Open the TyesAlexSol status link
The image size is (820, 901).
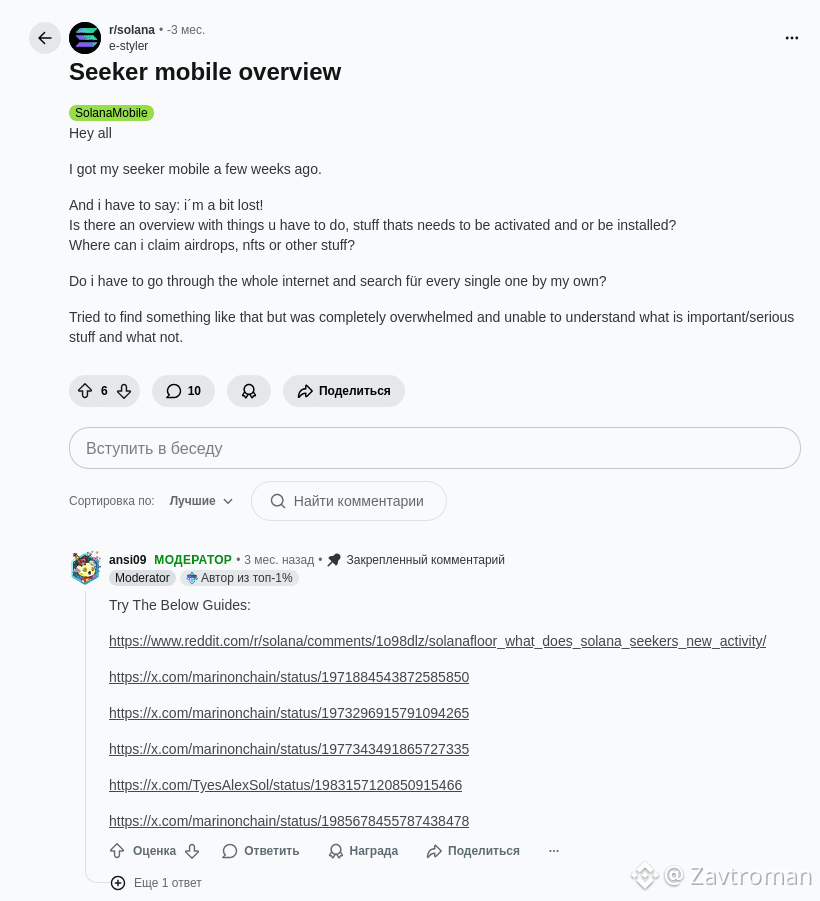pyautogui.click(x=285, y=785)
